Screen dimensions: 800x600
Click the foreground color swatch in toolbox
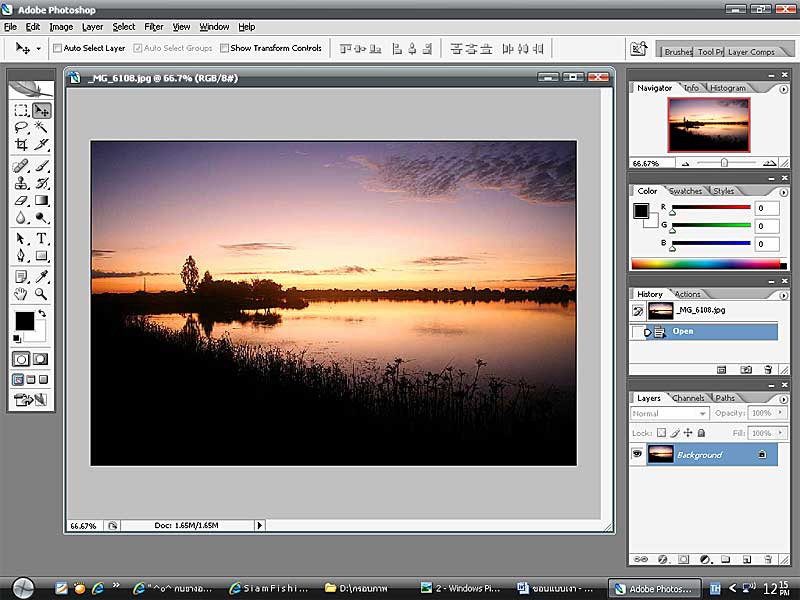click(24, 321)
